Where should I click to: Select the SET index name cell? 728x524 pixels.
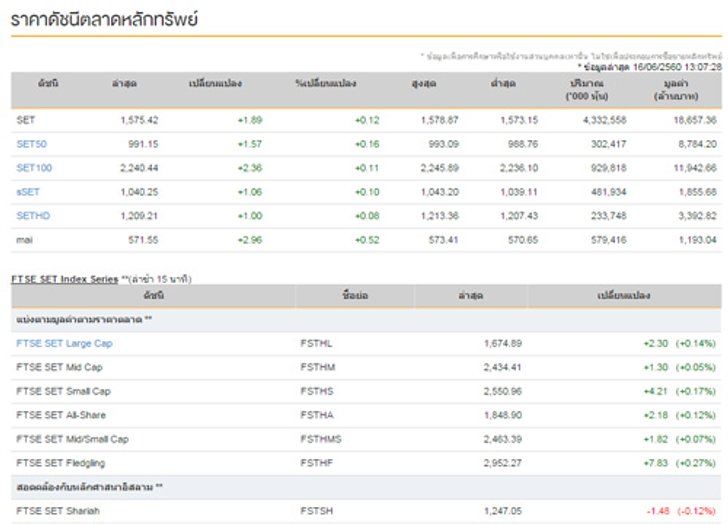[26, 120]
